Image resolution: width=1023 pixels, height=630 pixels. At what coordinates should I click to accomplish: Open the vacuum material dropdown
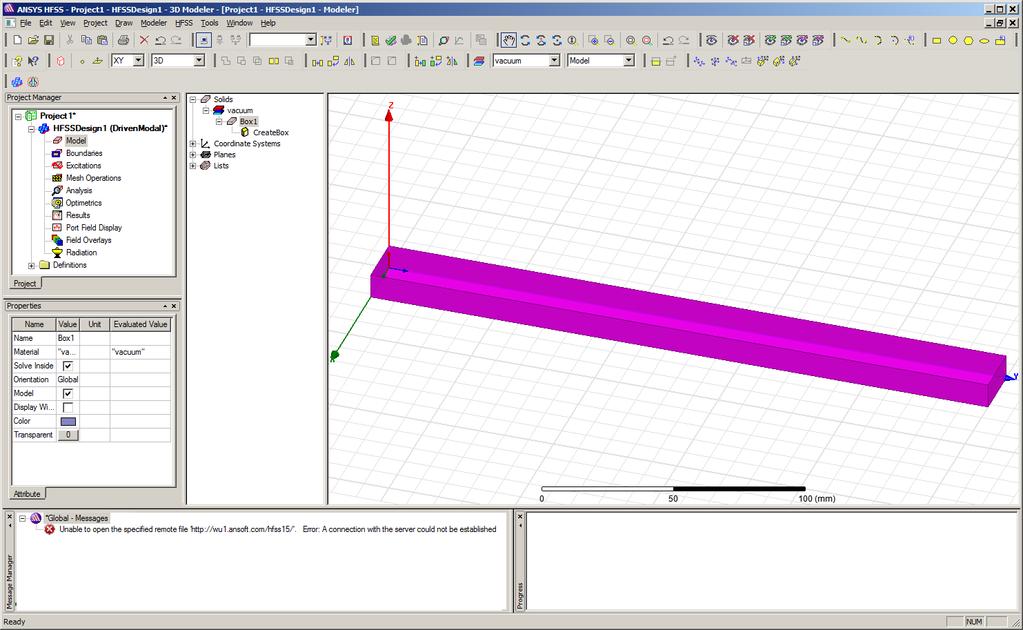(554, 61)
